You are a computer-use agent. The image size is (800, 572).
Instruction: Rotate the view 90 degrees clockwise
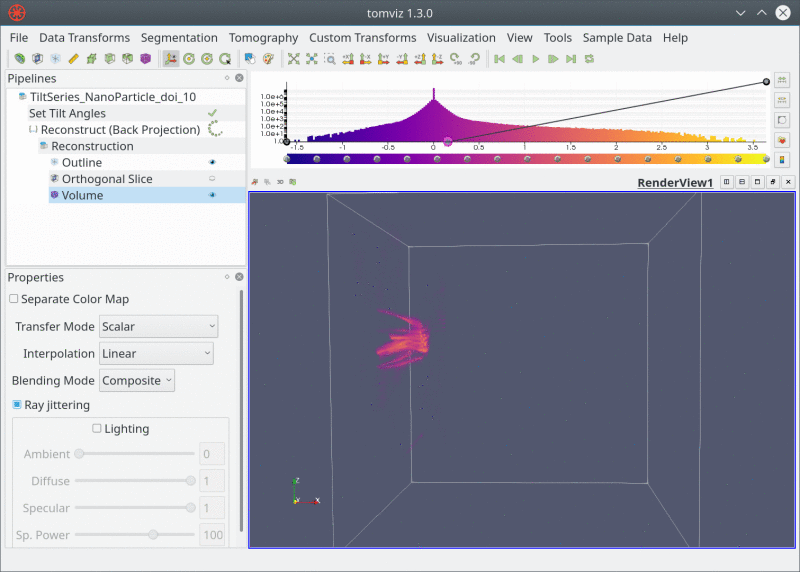(x=456, y=59)
